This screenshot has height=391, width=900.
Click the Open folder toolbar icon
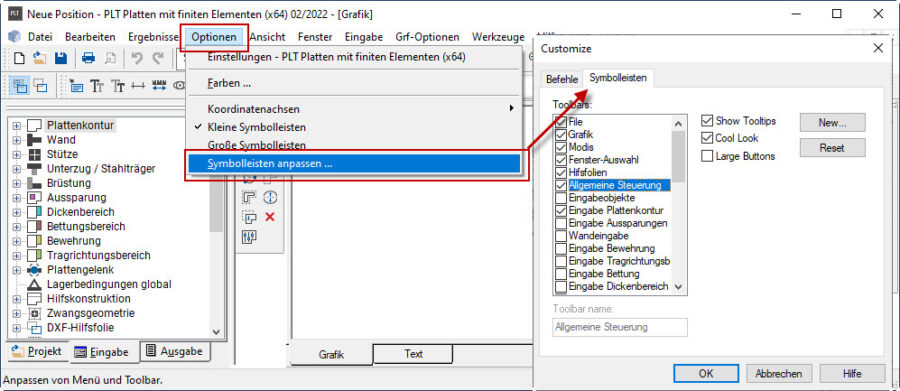pyautogui.click(x=39, y=58)
